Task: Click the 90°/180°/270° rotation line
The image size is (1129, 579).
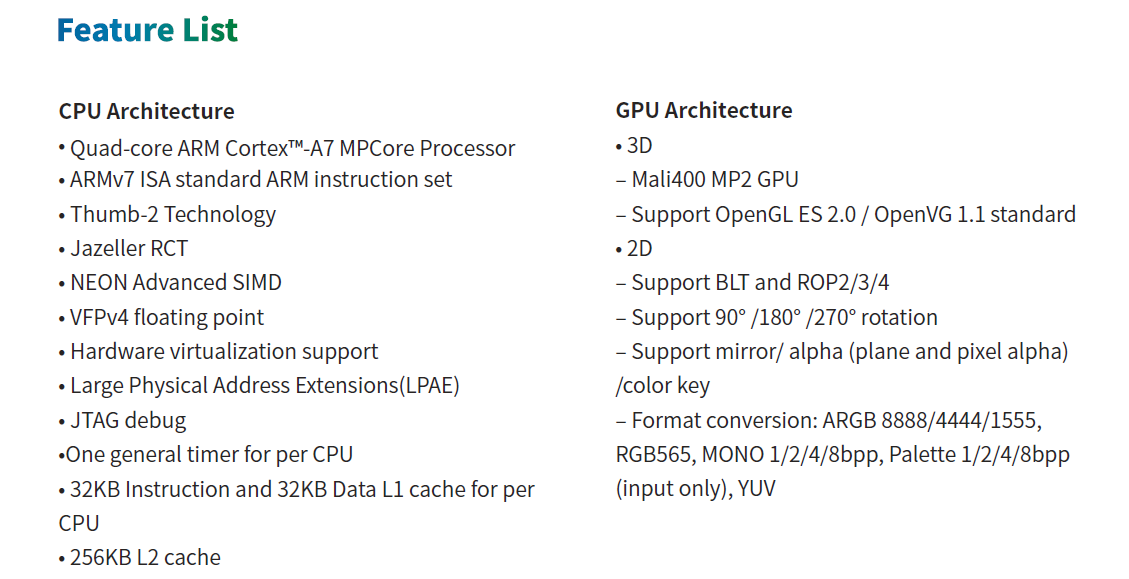Action: (x=784, y=318)
